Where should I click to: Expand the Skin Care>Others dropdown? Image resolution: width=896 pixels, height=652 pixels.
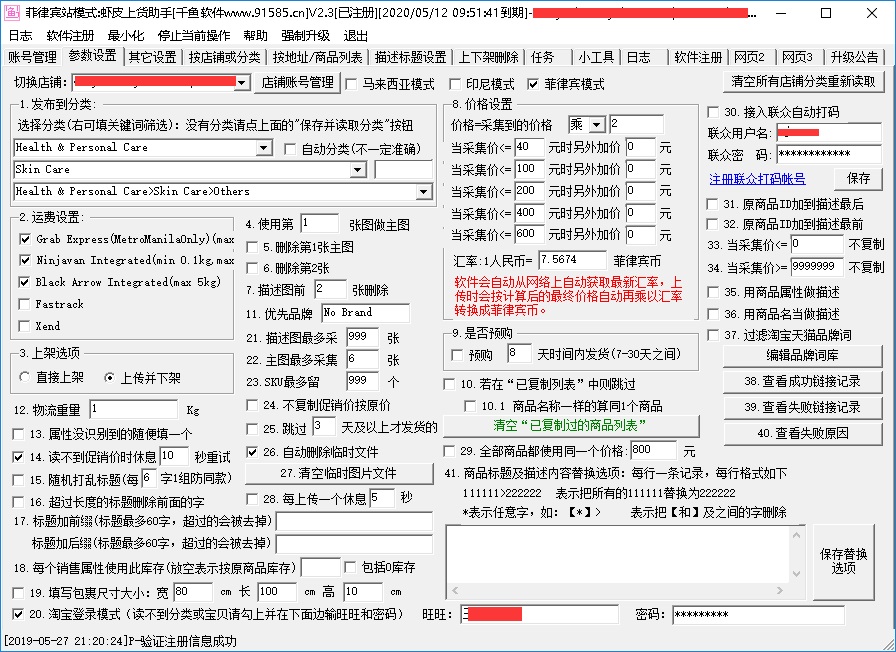click(x=423, y=191)
